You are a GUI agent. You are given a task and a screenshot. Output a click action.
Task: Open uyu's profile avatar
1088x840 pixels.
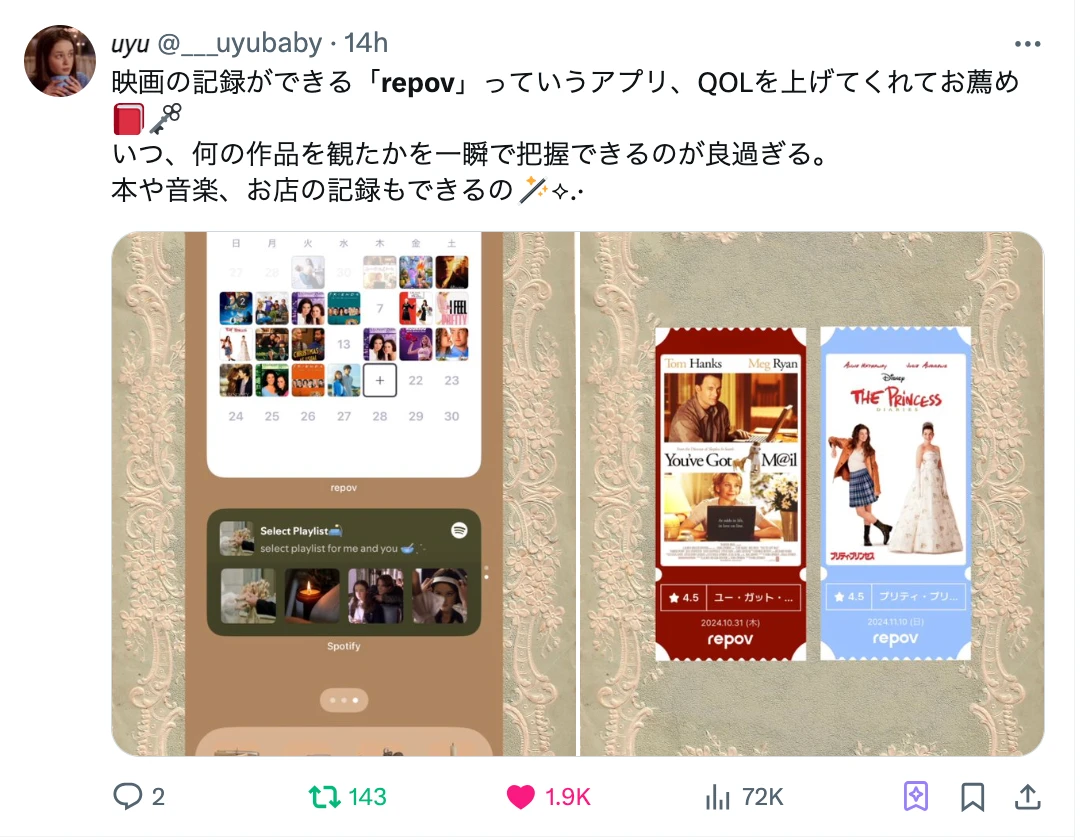[60, 61]
